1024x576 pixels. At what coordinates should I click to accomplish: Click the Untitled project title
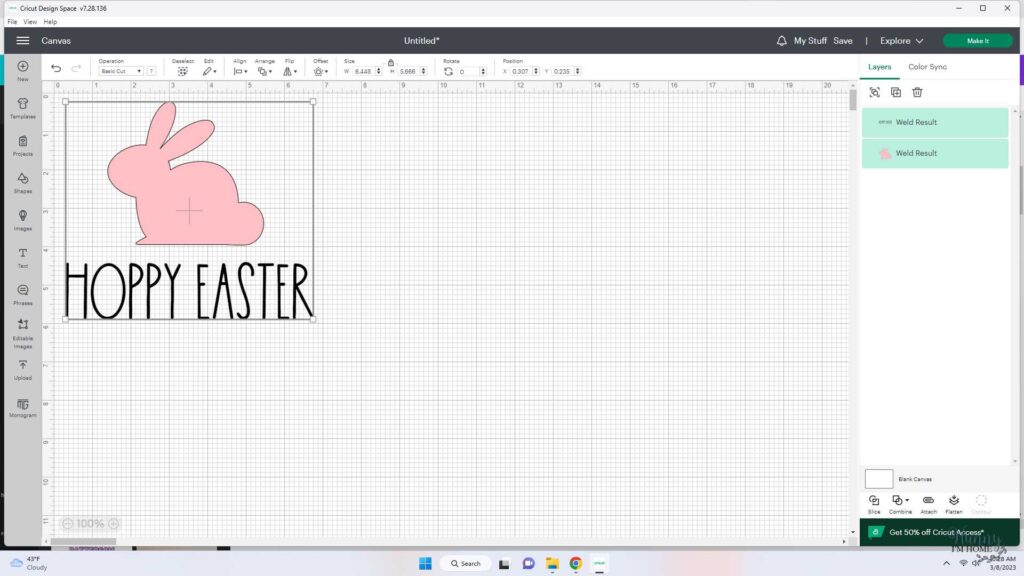[x=421, y=40]
